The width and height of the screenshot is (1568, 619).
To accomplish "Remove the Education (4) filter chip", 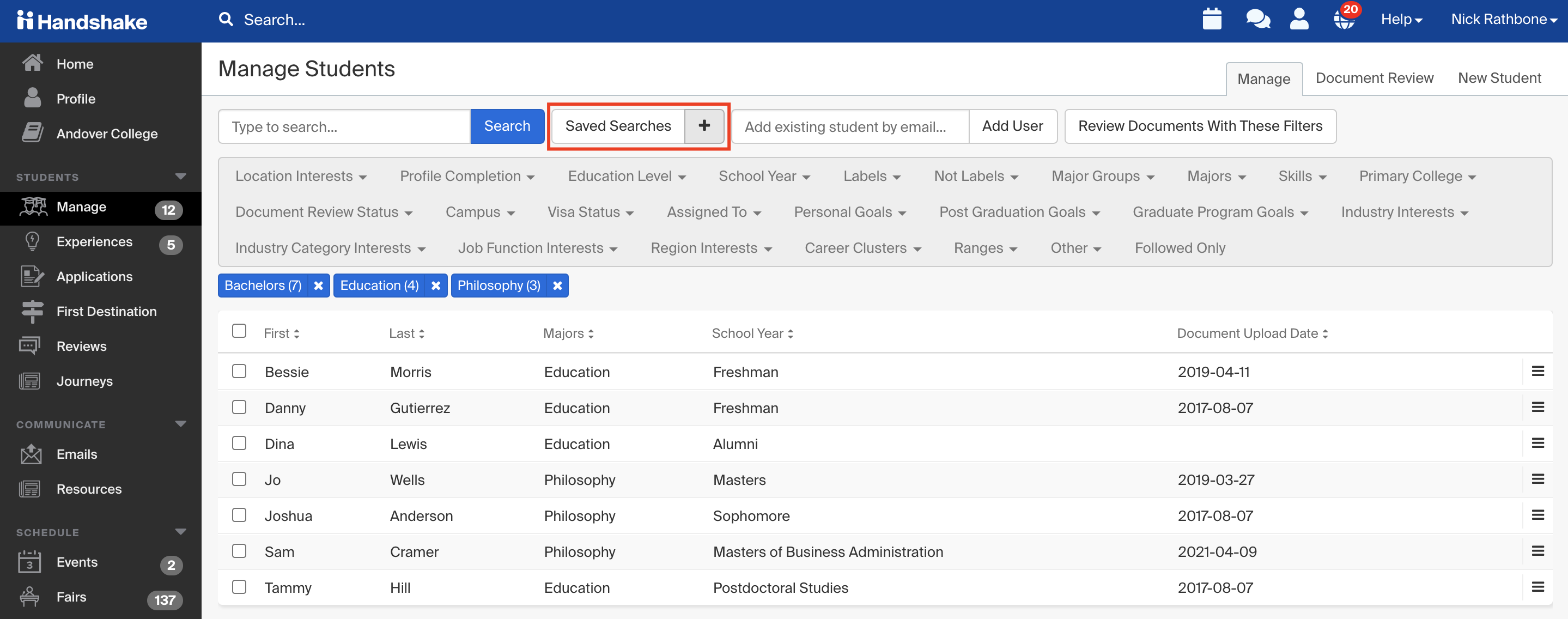I will (436, 286).
